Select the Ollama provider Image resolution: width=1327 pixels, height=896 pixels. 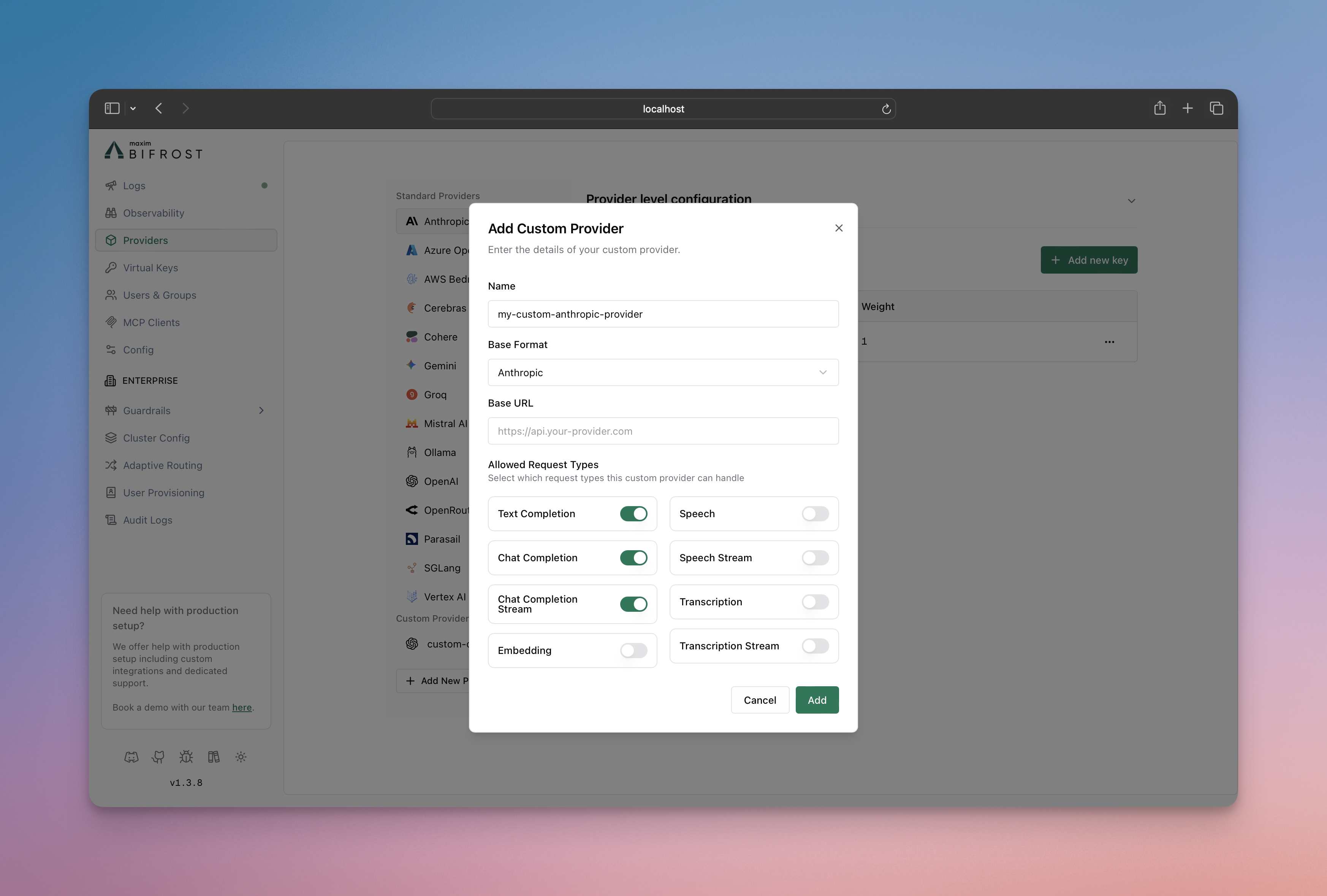click(440, 452)
